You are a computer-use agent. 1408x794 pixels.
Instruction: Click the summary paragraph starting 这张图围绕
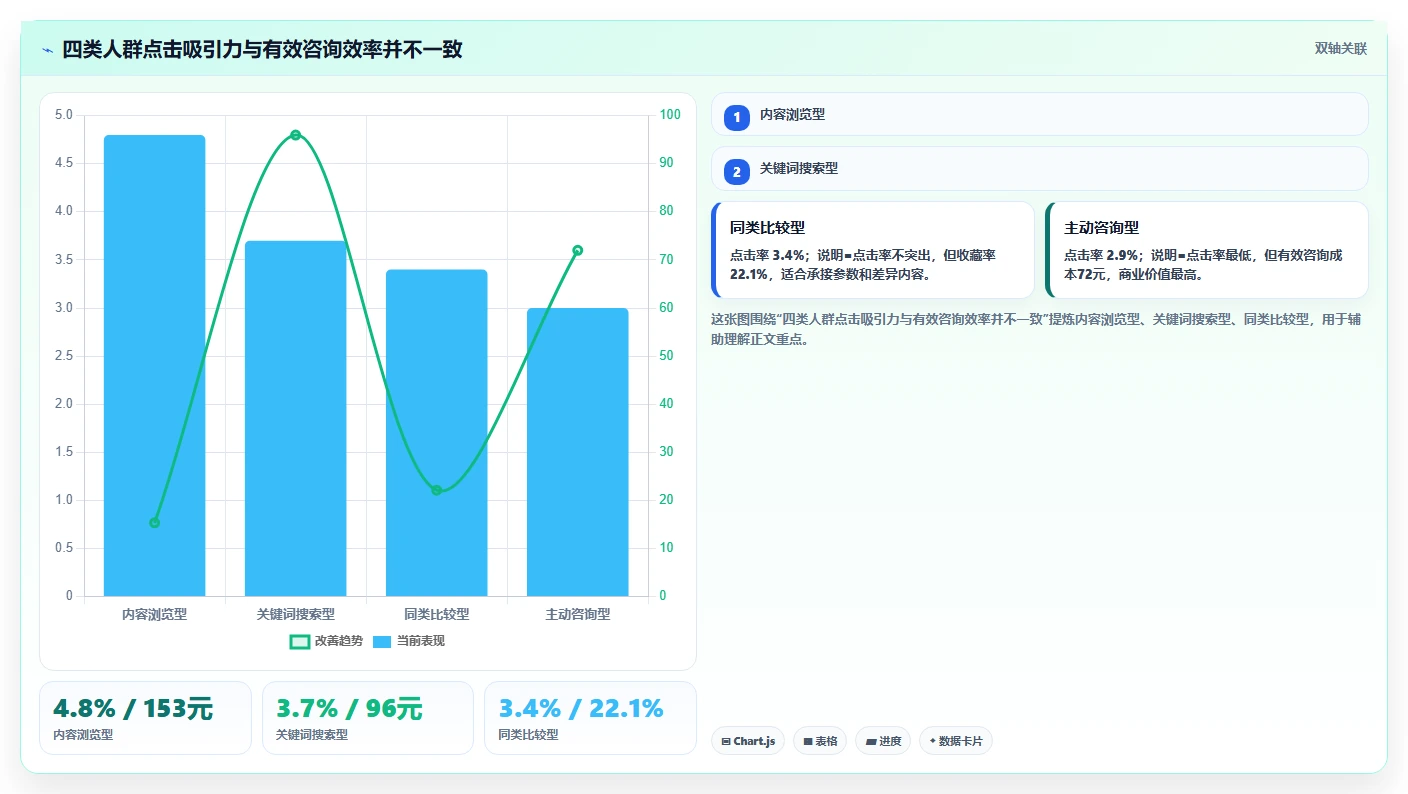click(x=1035, y=329)
